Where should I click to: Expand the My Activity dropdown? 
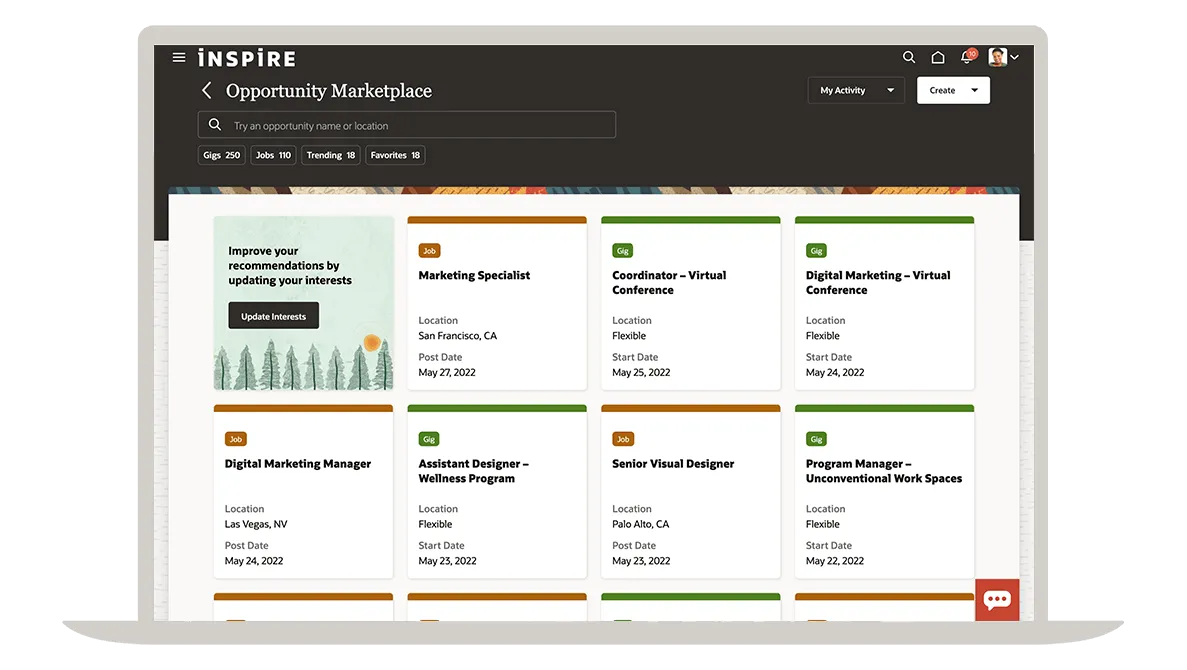point(856,91)
